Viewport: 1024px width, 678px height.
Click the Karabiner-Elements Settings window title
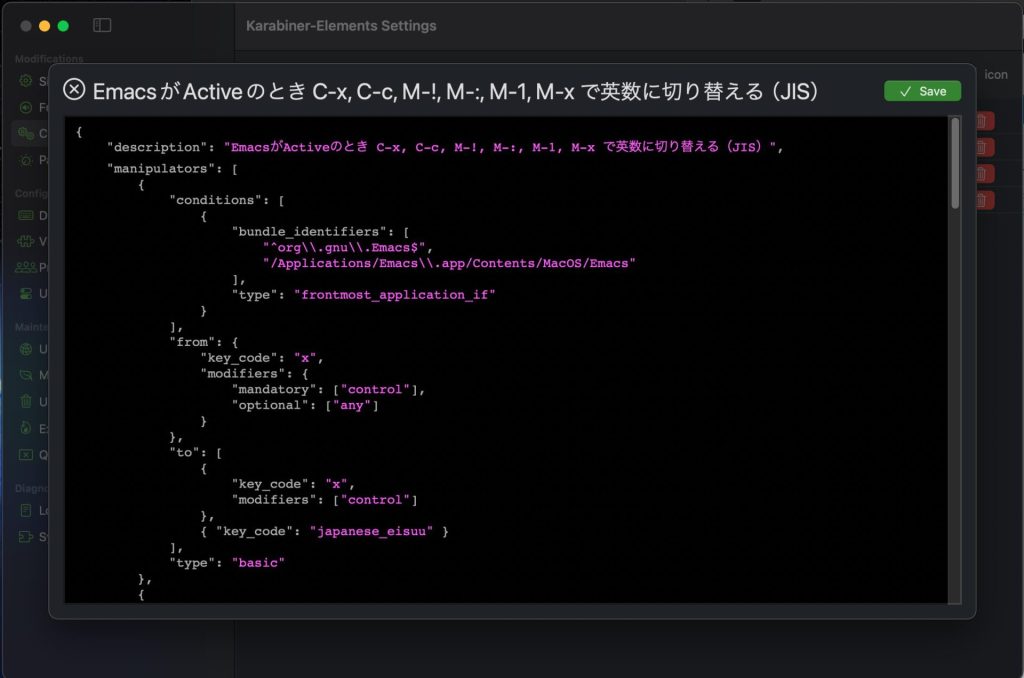(341, 25)
